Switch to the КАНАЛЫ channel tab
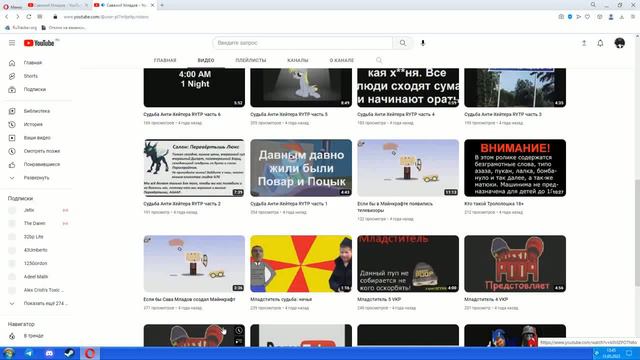This screenshot has width=640, height=360. click(298, 60)
